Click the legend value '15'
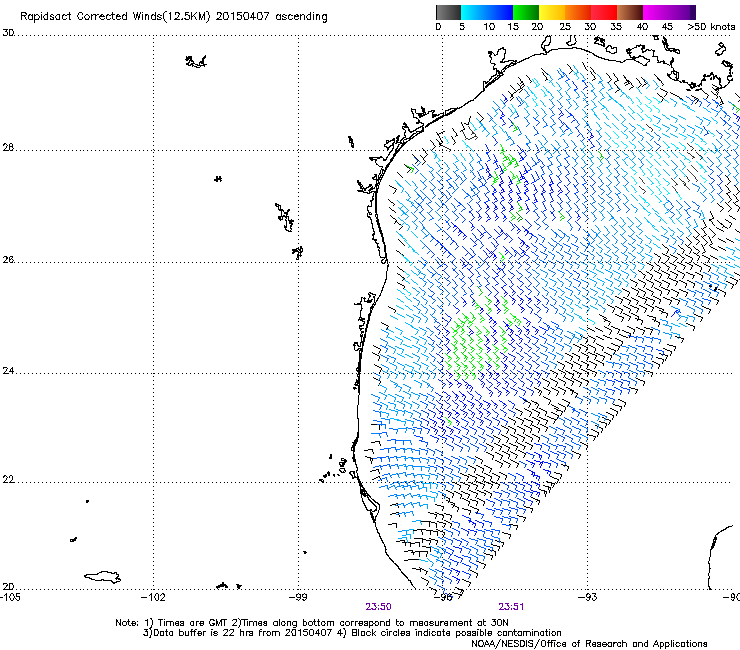 pos(513,27)
